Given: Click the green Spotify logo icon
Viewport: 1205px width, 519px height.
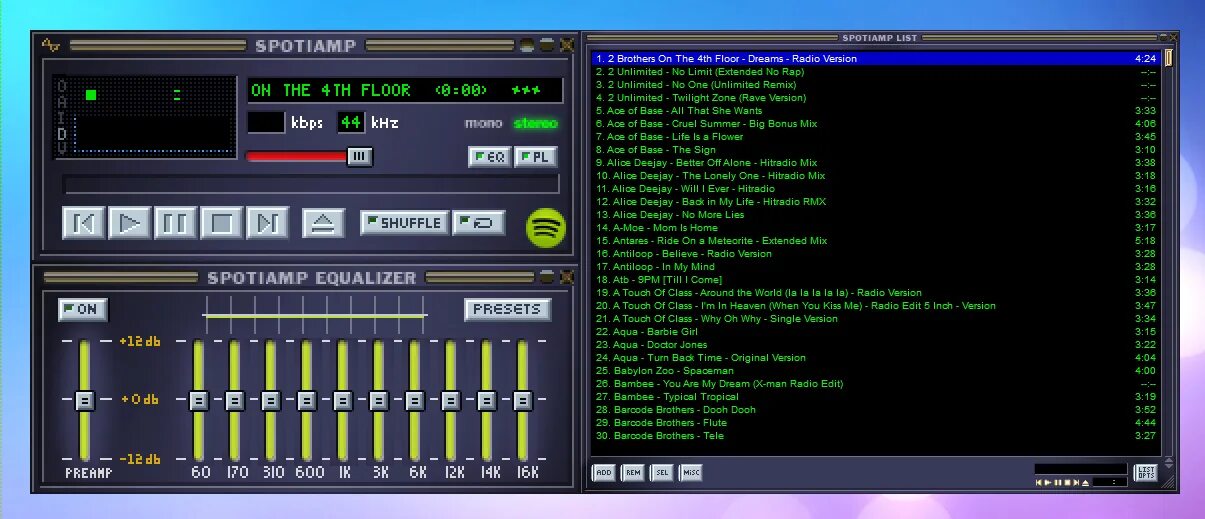Looking at the screenshot, I should tap(546, 226).
